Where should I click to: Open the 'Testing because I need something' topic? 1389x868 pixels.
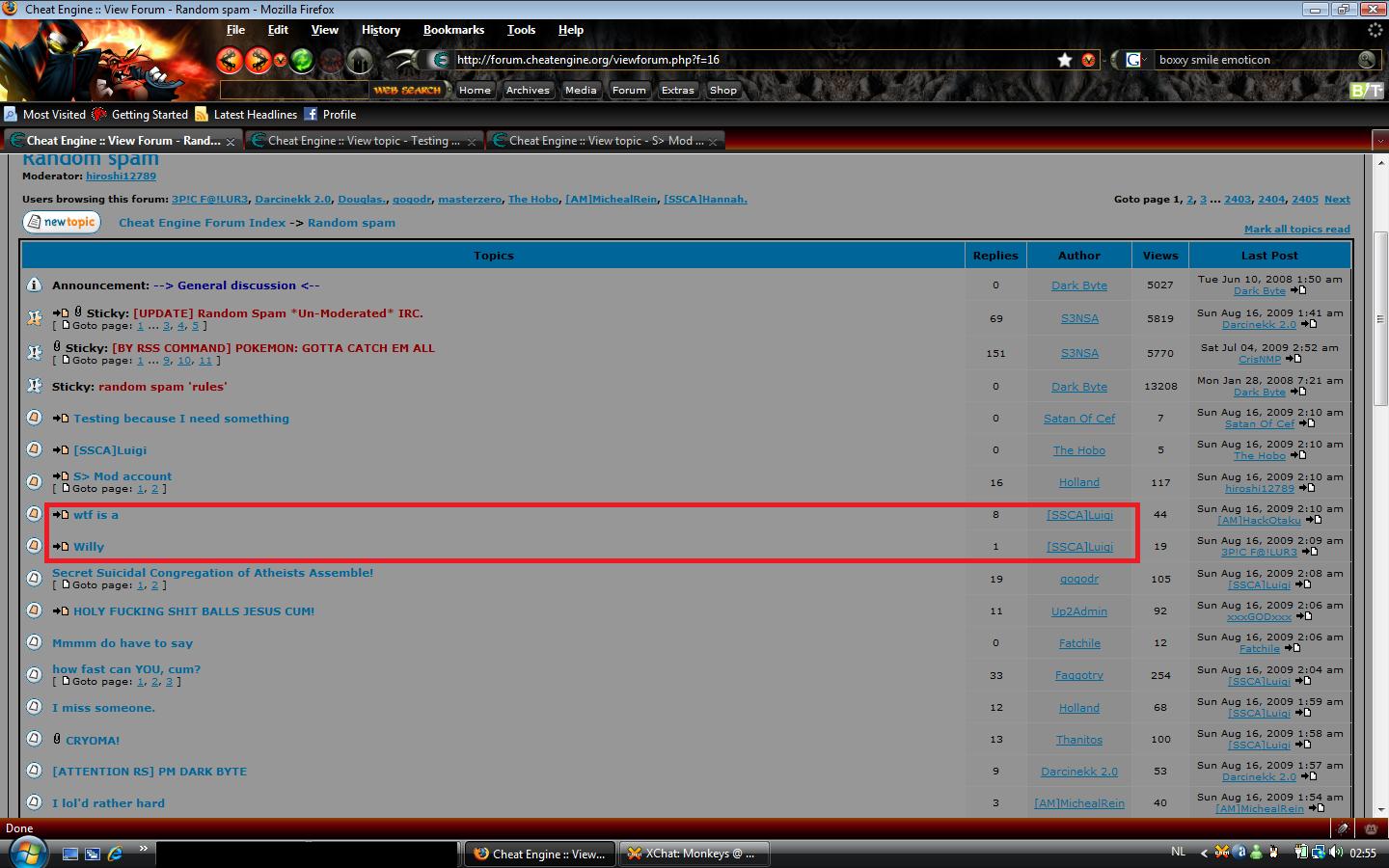(181, 419)
